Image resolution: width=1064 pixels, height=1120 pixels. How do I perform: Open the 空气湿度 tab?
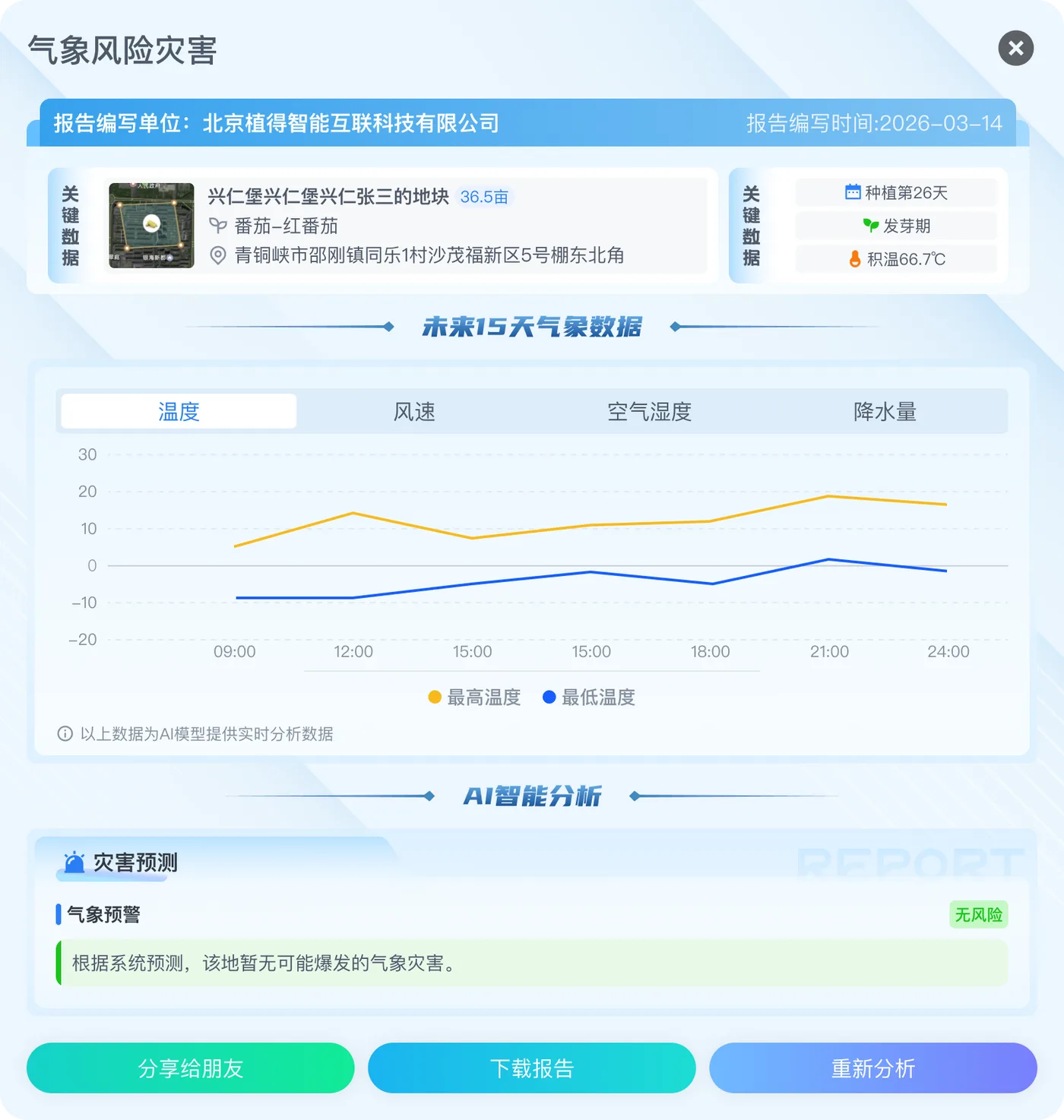click(650, 411)
